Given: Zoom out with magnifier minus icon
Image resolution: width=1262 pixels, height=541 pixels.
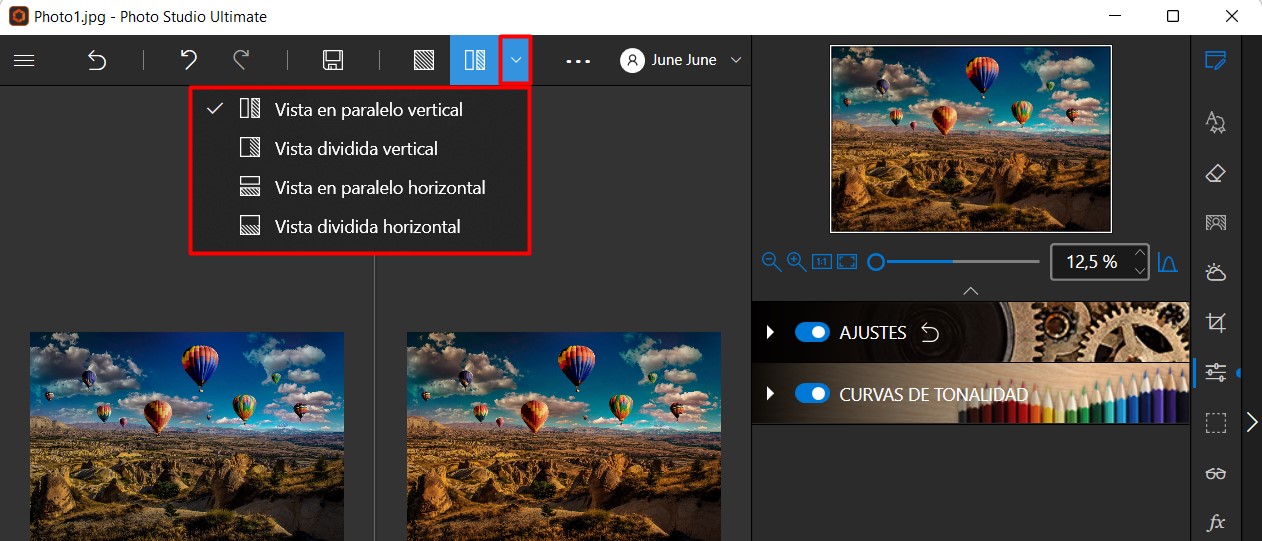Looking at the screenshot, I should 771,262.
